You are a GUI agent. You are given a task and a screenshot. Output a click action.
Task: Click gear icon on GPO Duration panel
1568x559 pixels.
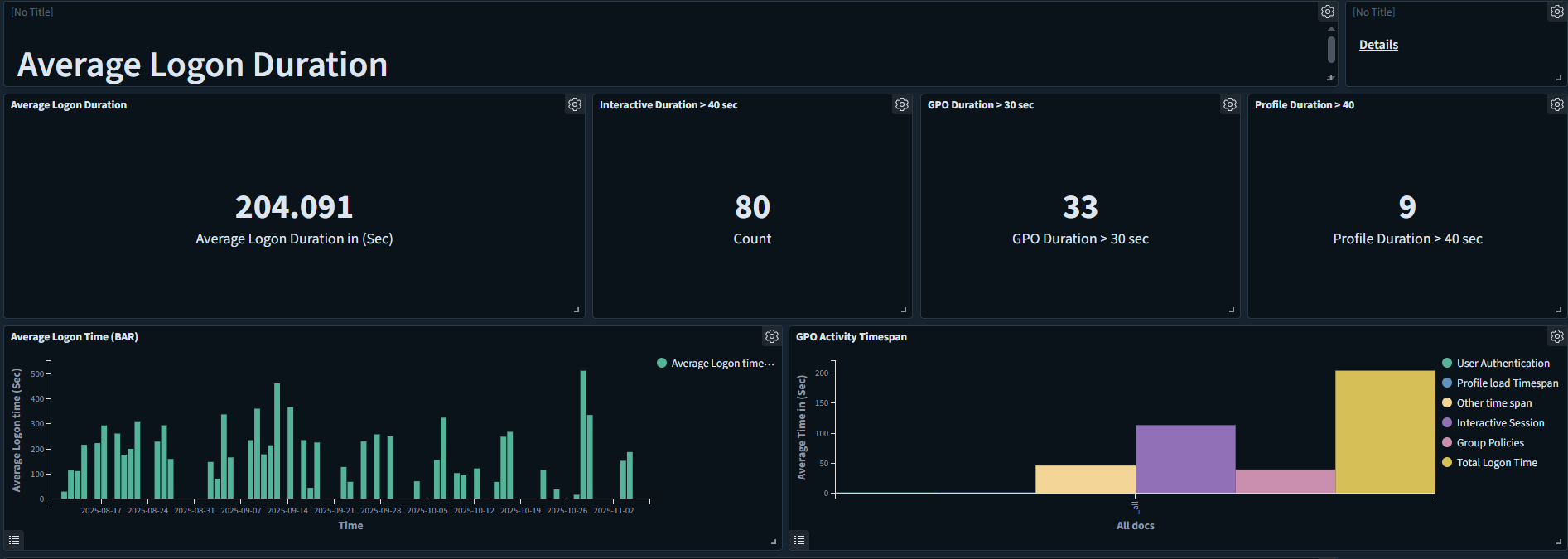[x=1230, y=105]
